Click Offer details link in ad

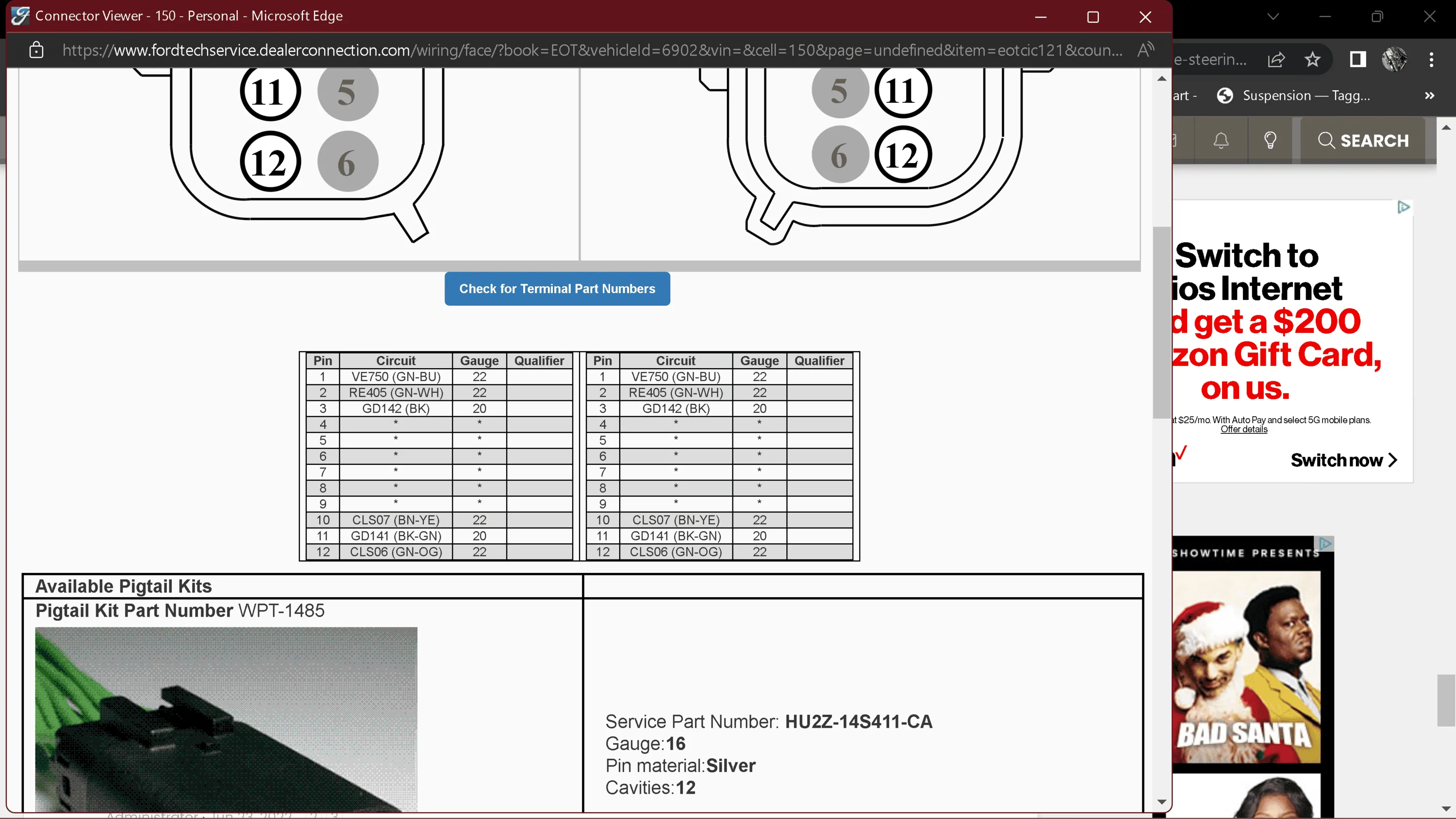pyautogui.click(x=1243, y=429)
